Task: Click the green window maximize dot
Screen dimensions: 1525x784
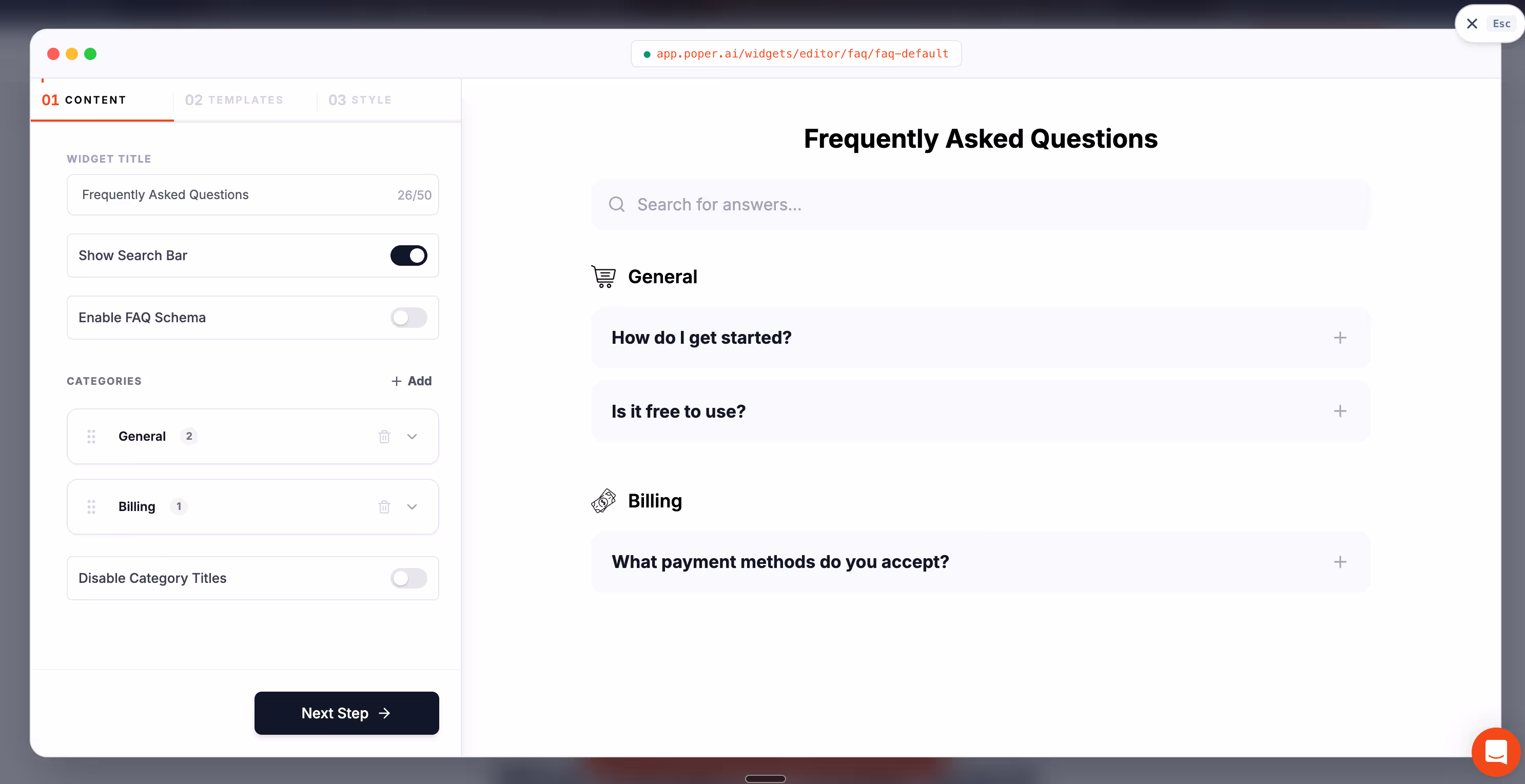Action: [x=90, y=54]
